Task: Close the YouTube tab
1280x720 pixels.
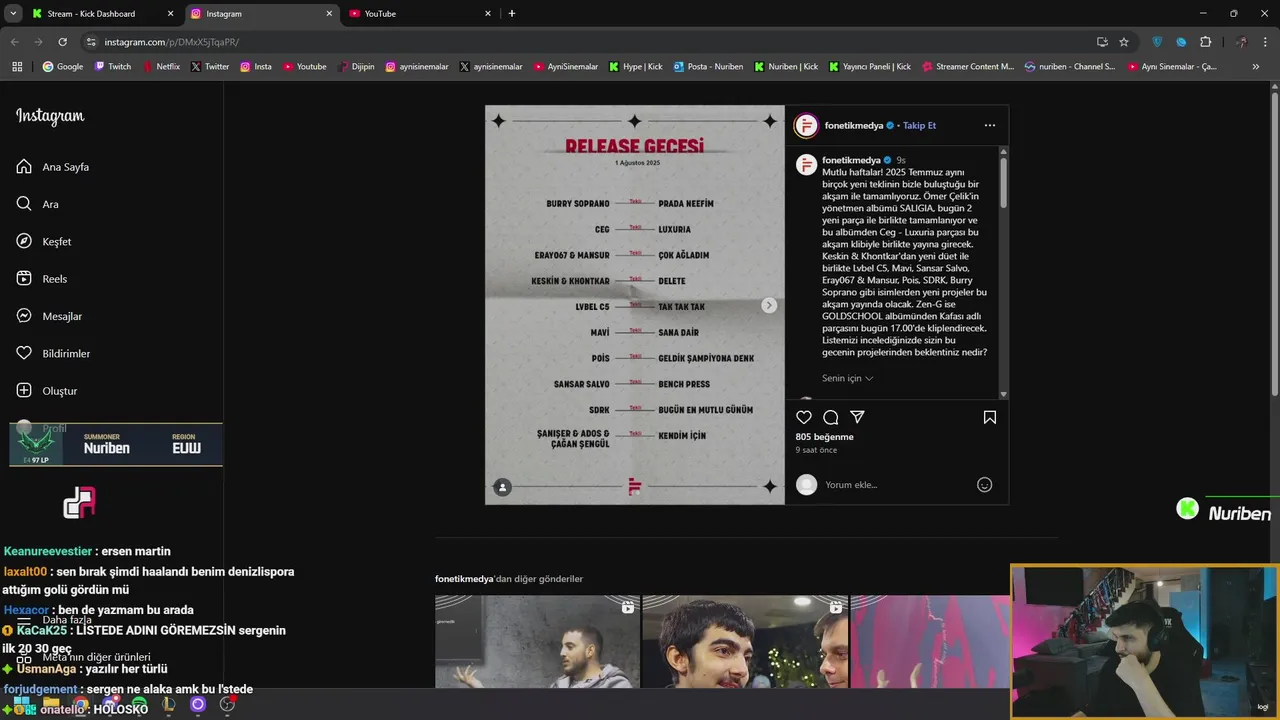Action: [488, 14]
